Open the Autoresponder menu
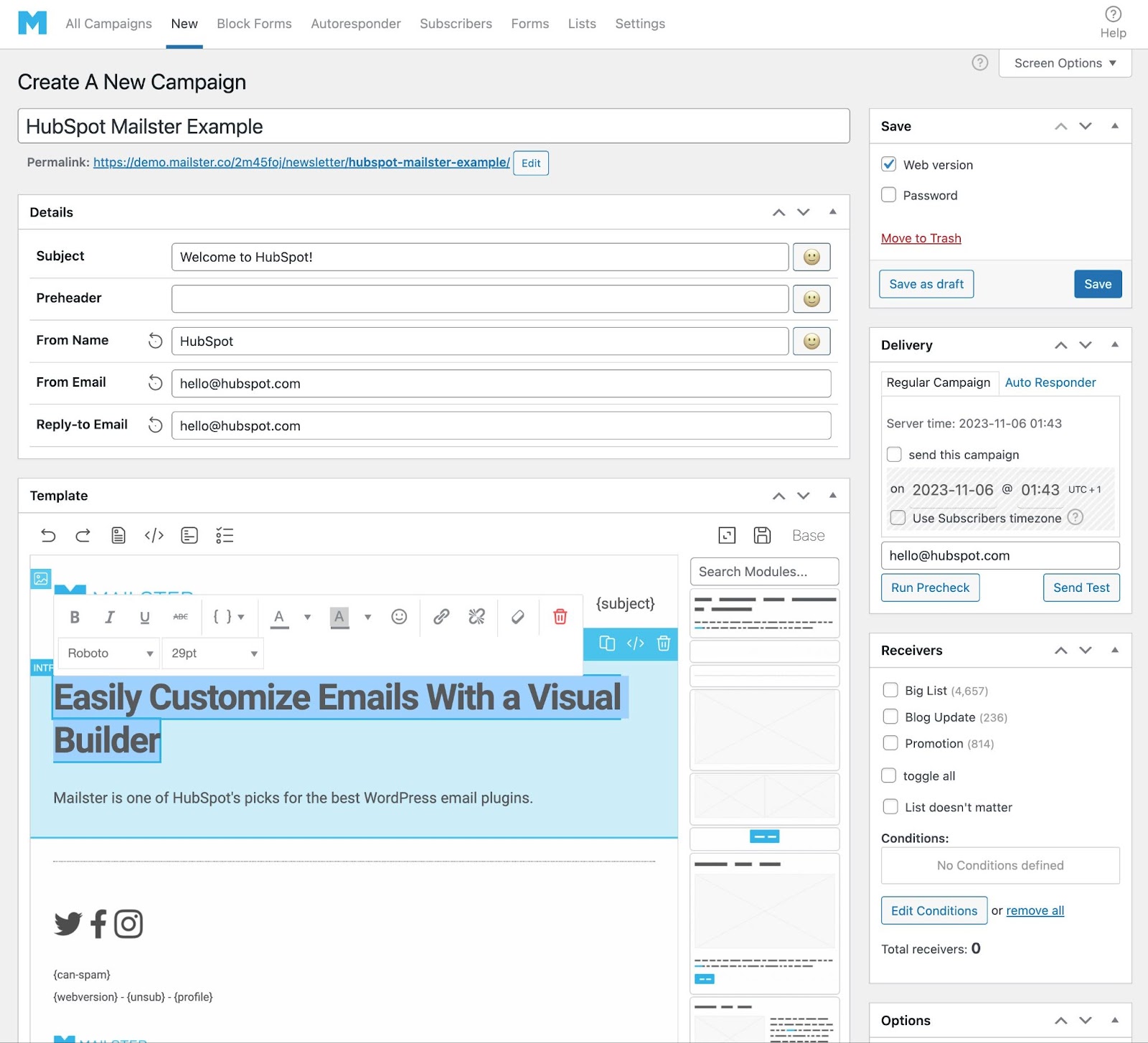This screenshot has width=1148, height=1043. point(356,24)
